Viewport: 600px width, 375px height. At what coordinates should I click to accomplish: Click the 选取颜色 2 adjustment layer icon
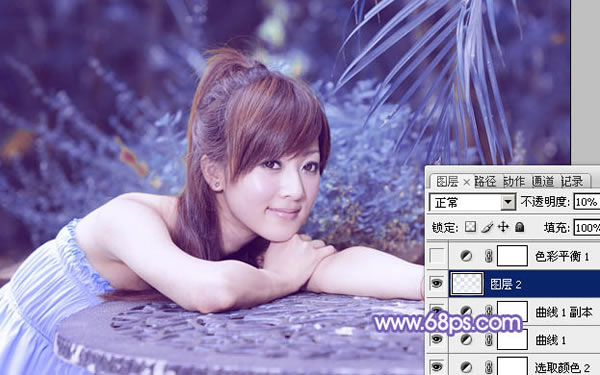466,368
